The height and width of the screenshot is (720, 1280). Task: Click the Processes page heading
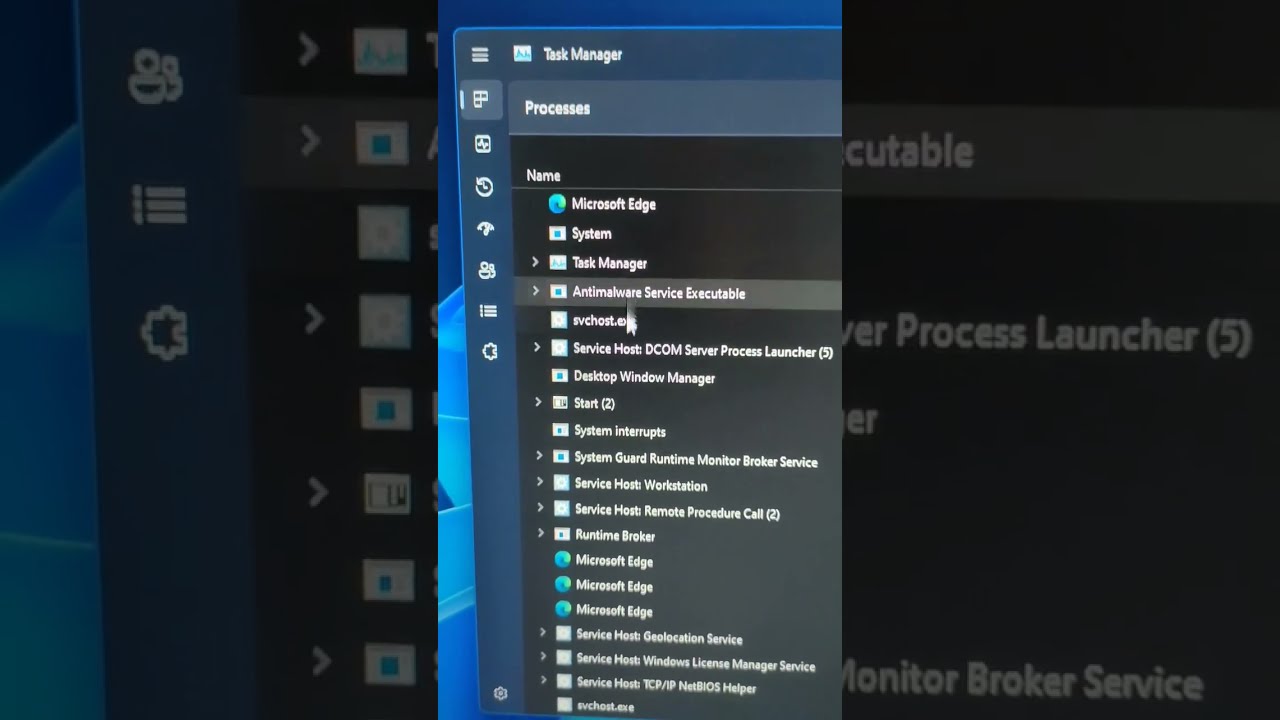pyautogui.click(x=557, y=108)
